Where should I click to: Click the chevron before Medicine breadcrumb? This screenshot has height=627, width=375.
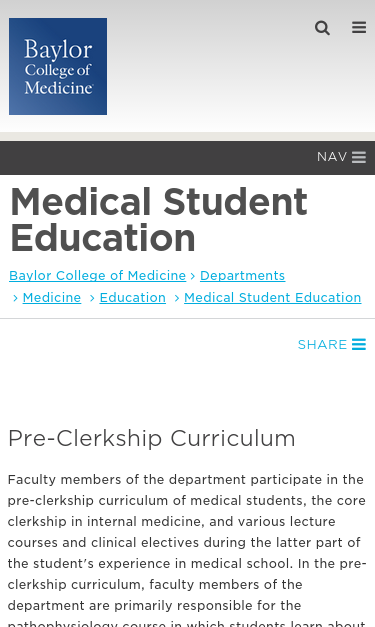[x=16, y=298]
